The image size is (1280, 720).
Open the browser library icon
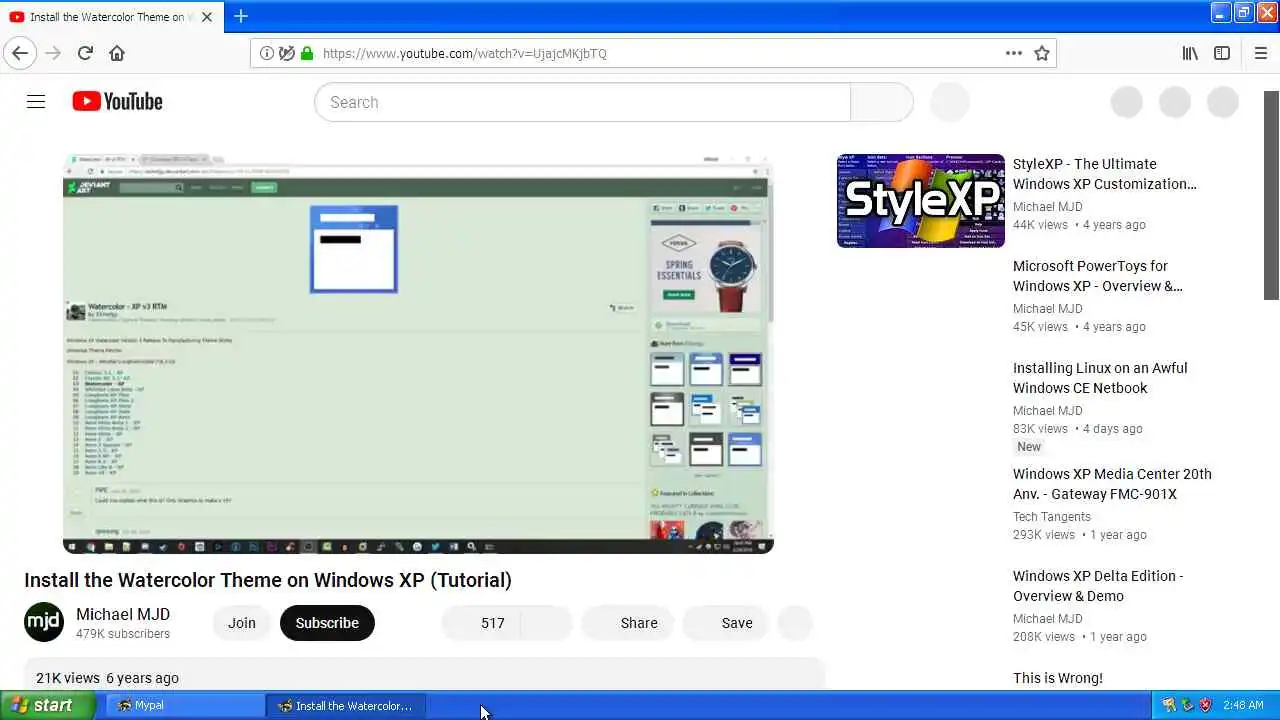point(1190,53)
